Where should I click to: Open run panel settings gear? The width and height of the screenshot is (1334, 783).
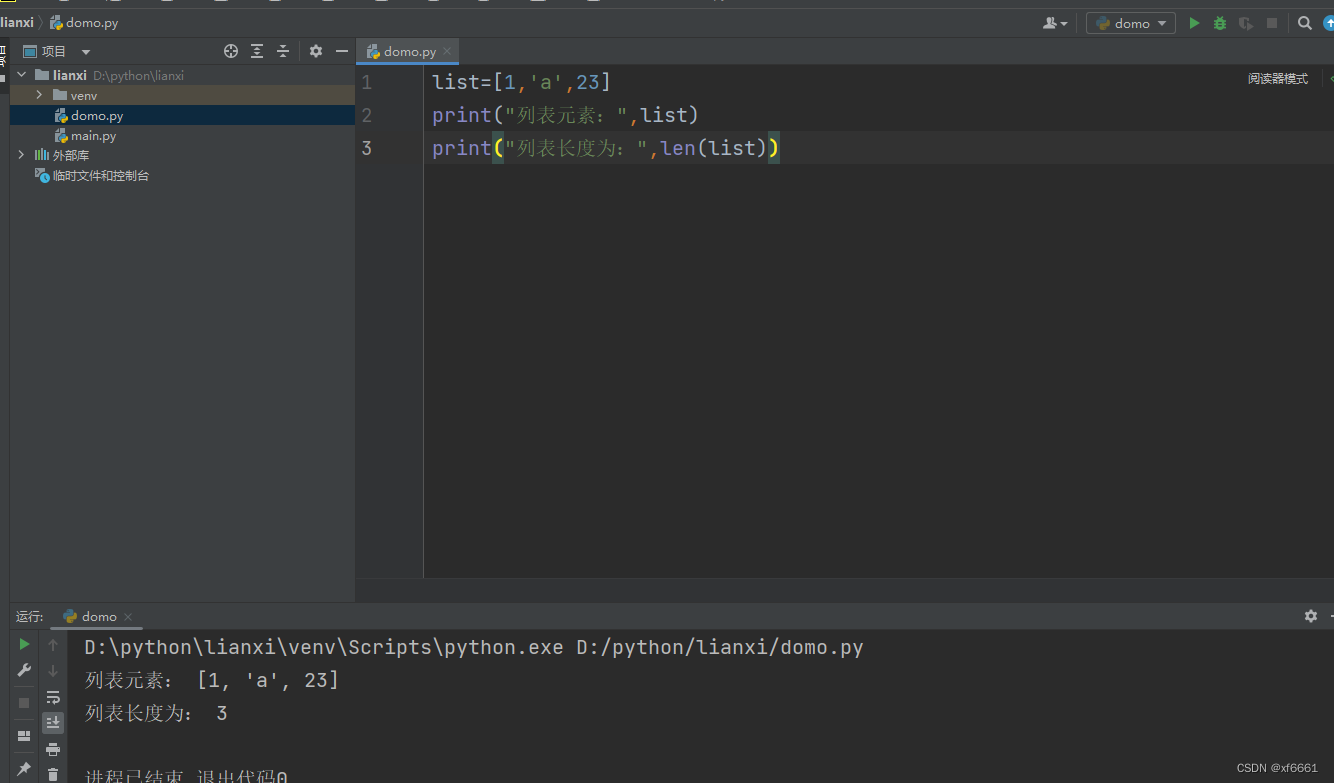click(1311, 616)
